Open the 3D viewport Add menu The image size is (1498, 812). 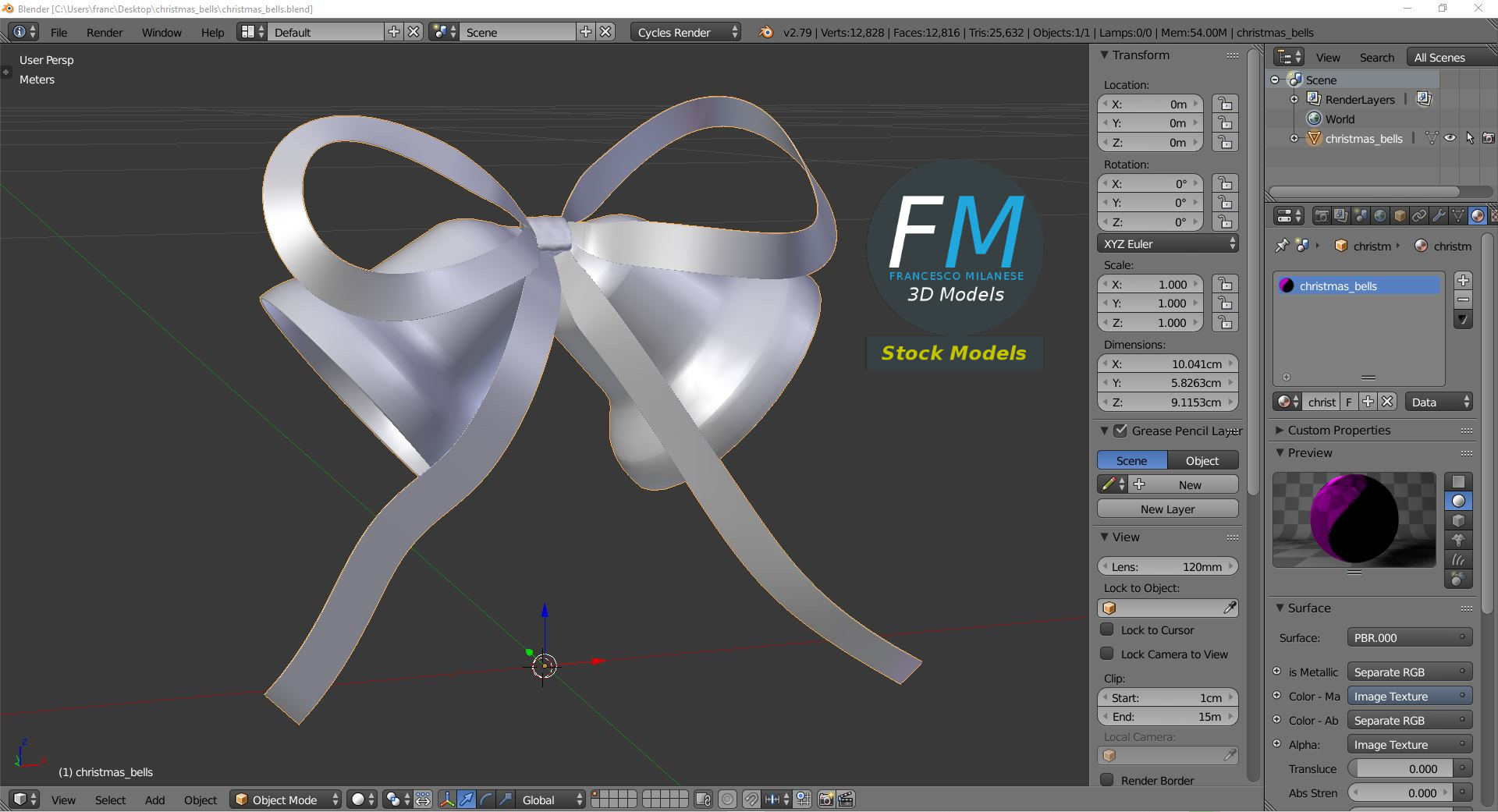[154, 800]
